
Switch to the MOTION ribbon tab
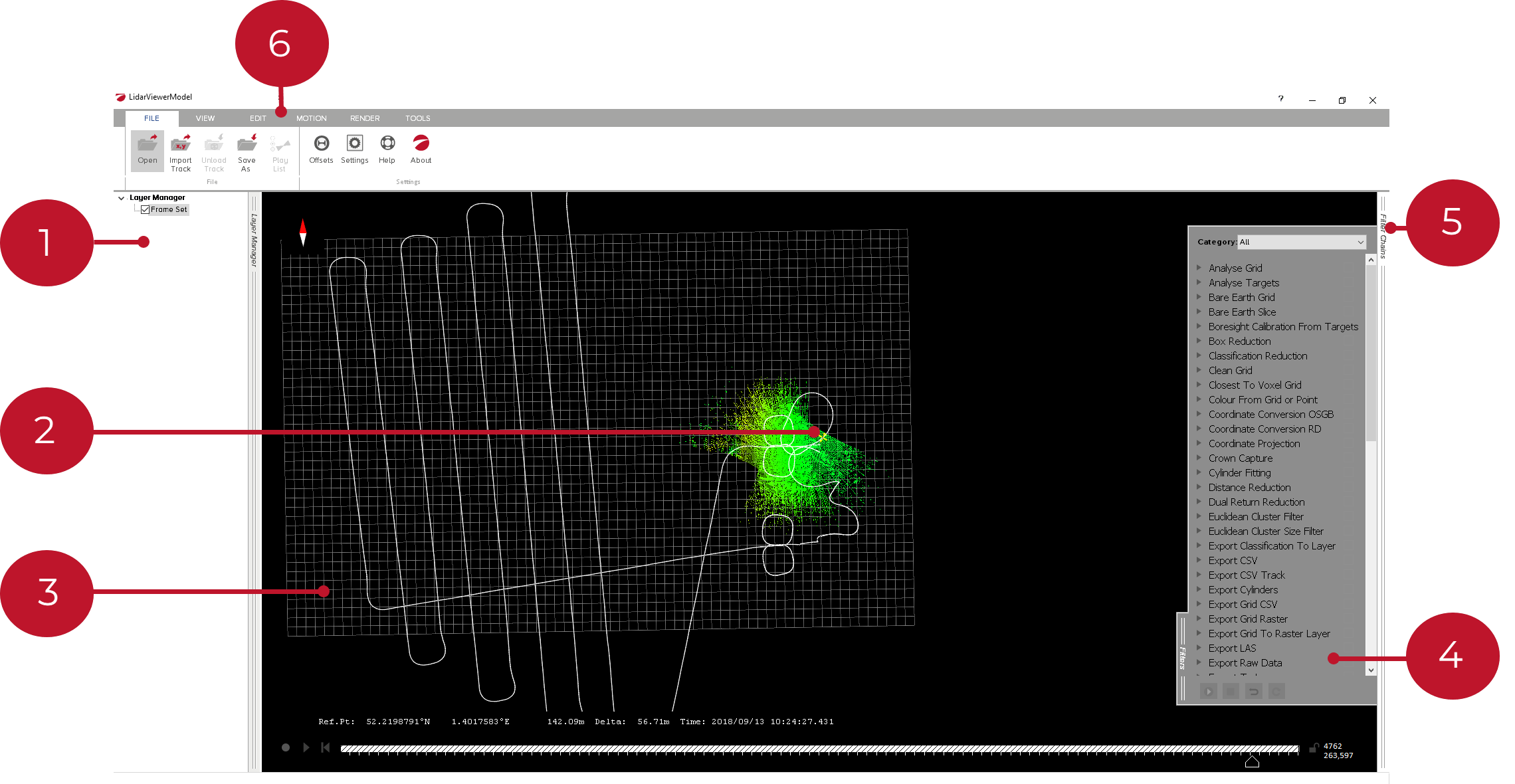[x=311, y=118]
